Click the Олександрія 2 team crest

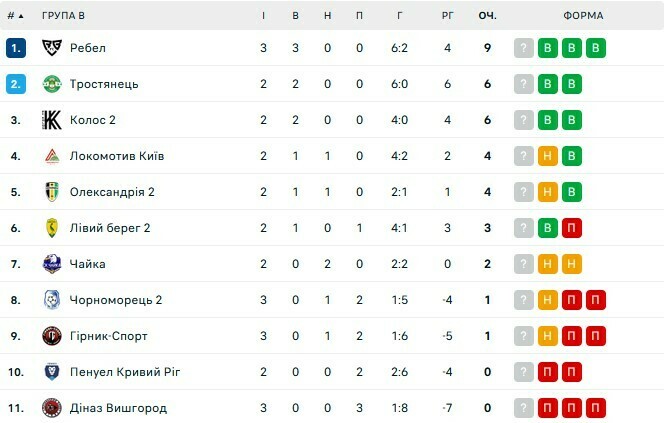click(x=52, y=192)
